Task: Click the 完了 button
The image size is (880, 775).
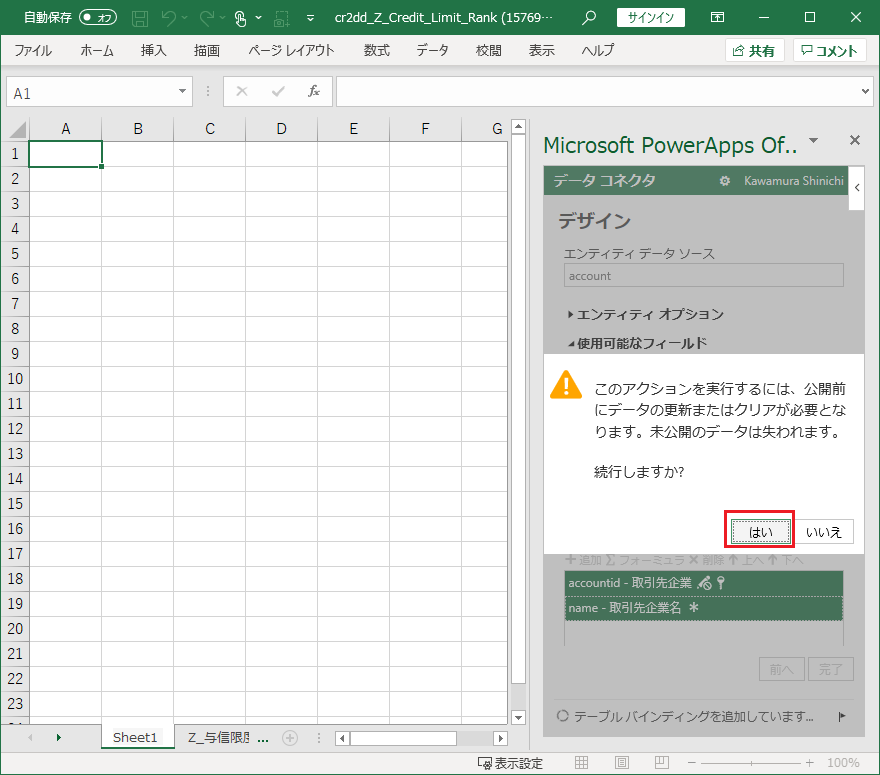Action: click(831, 669)
